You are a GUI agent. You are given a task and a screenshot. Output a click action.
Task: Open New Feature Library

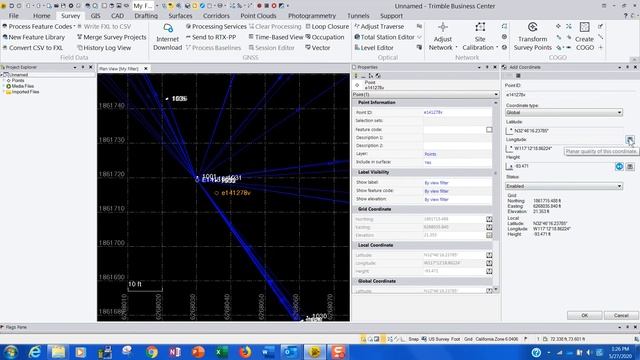[33, 37]
